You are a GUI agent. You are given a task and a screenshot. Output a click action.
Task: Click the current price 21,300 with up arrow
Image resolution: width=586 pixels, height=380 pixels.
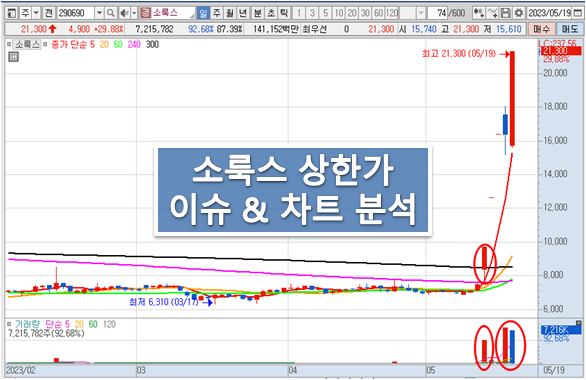point(39,29)
